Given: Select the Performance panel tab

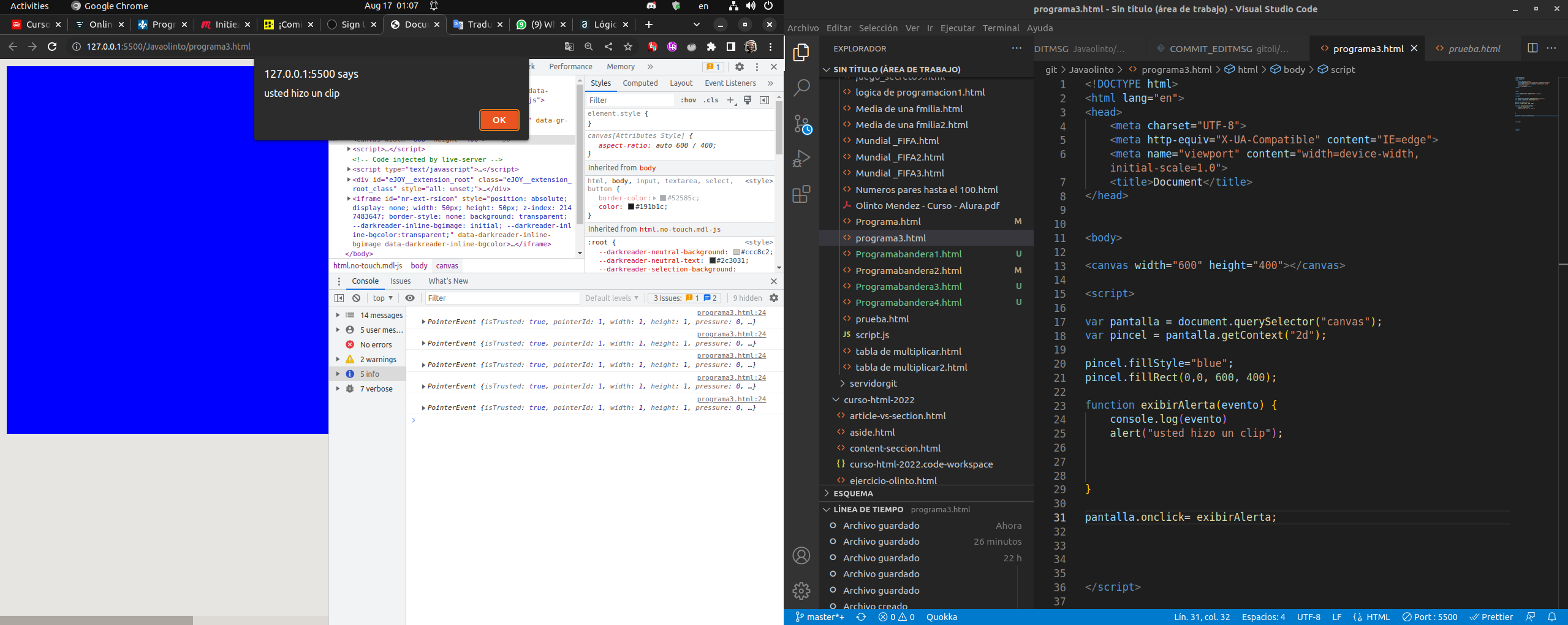Looking at the screenshot, I should (x=570, y=67).
